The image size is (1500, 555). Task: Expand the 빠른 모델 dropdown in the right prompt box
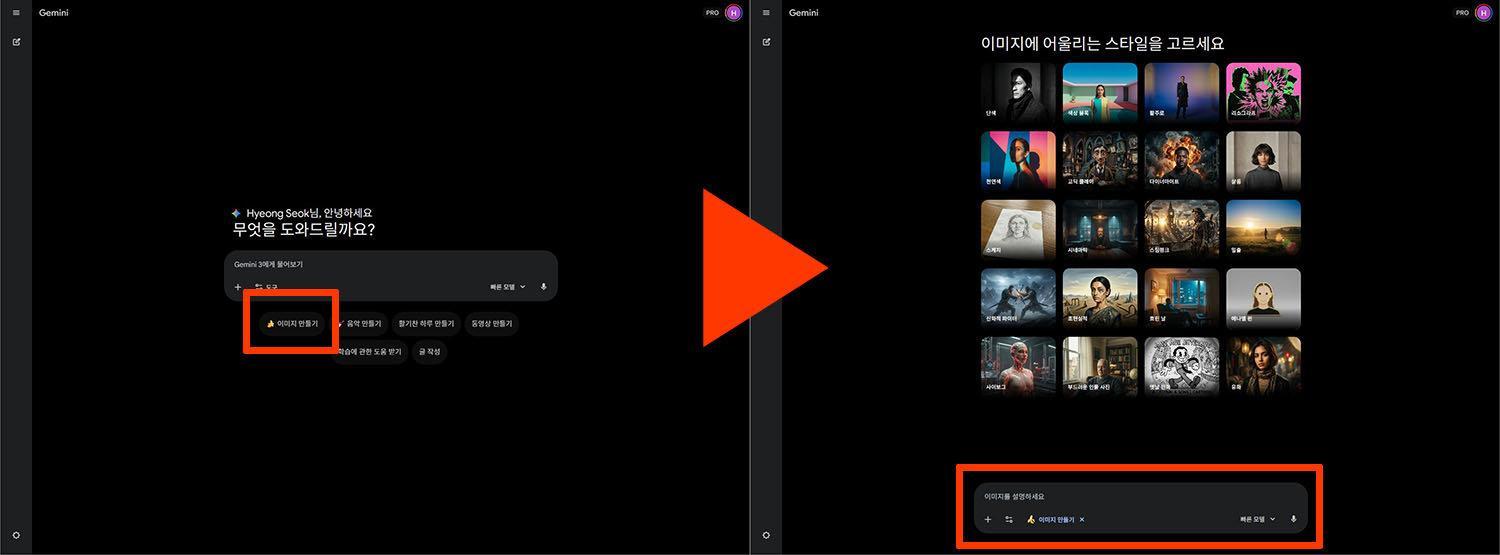click(x=1258, y=519)
